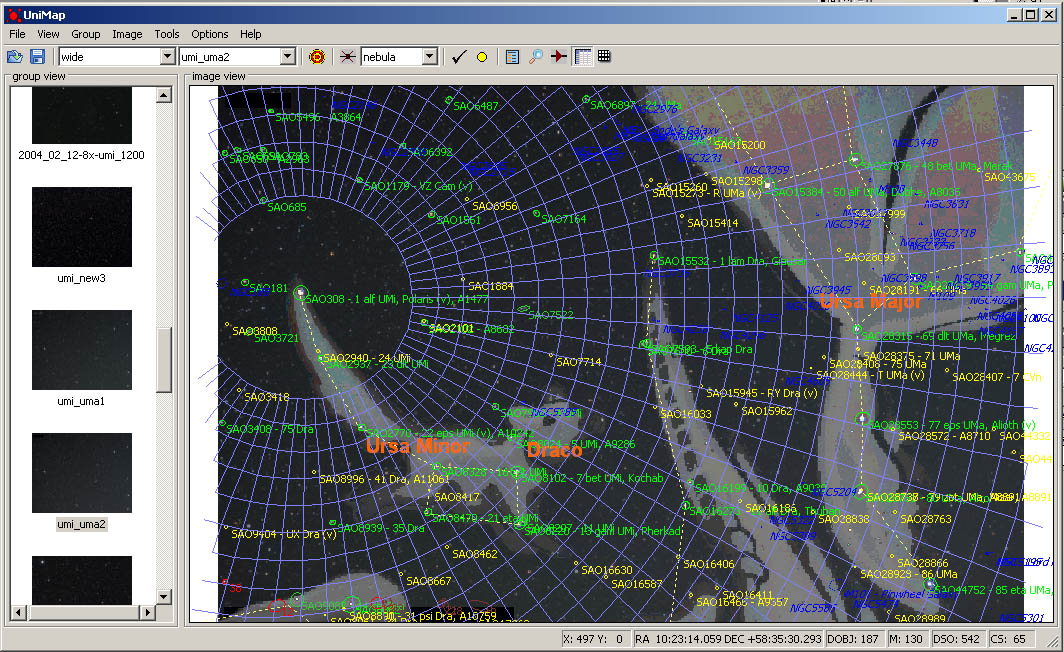Click the yellow circle toolbar icon

(x=481, y=57)
